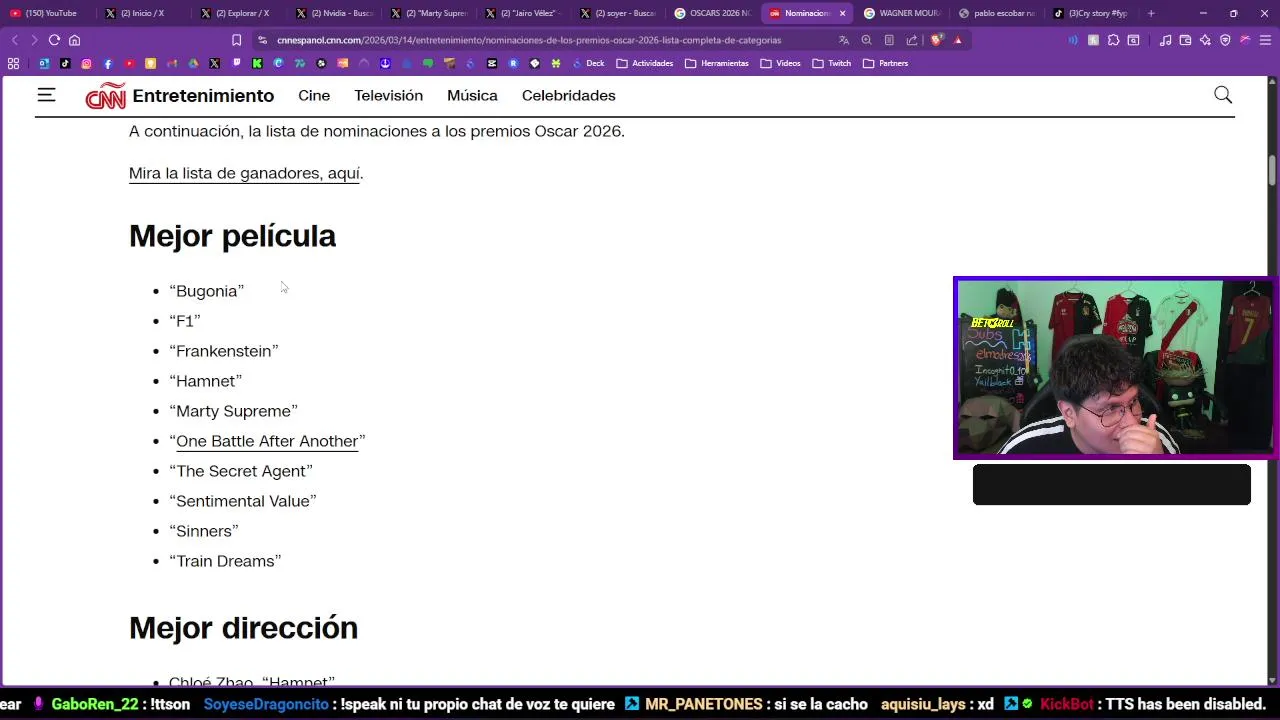
Task: Click the "Sentimental Value" list item
Action: pyautogui.click(x=243, y=501)
